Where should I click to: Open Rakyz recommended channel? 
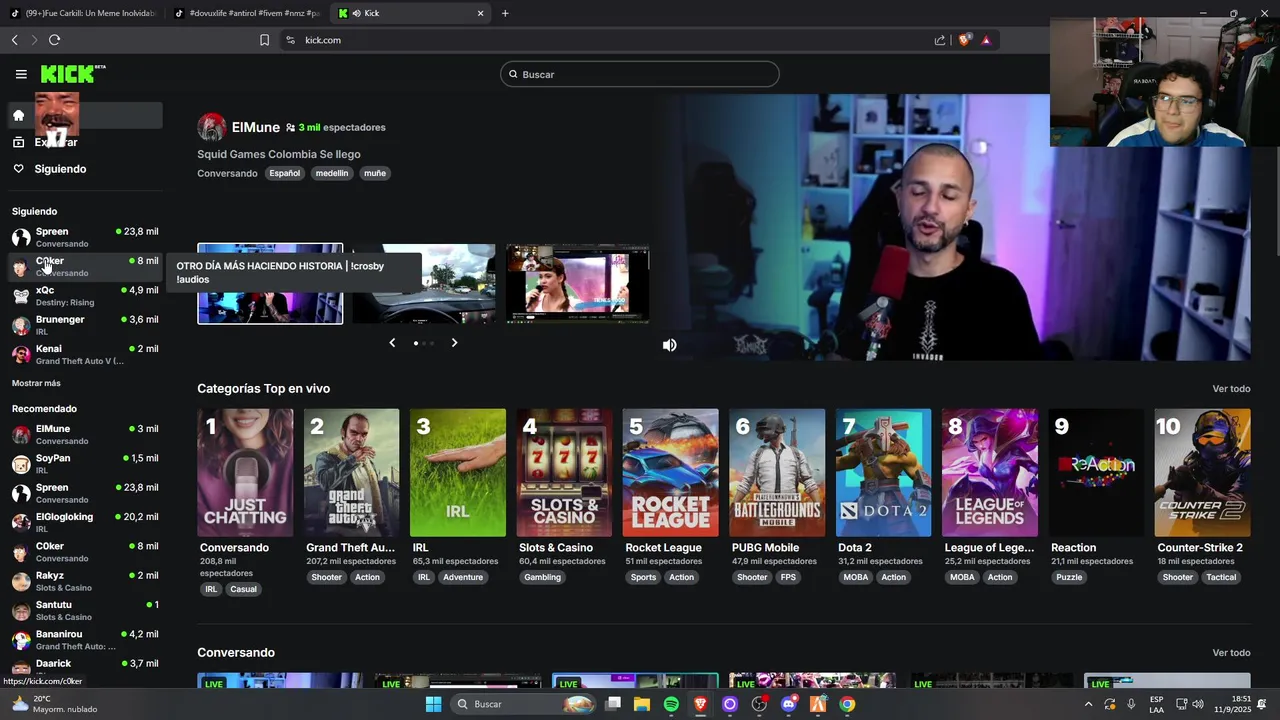point(85,581)
